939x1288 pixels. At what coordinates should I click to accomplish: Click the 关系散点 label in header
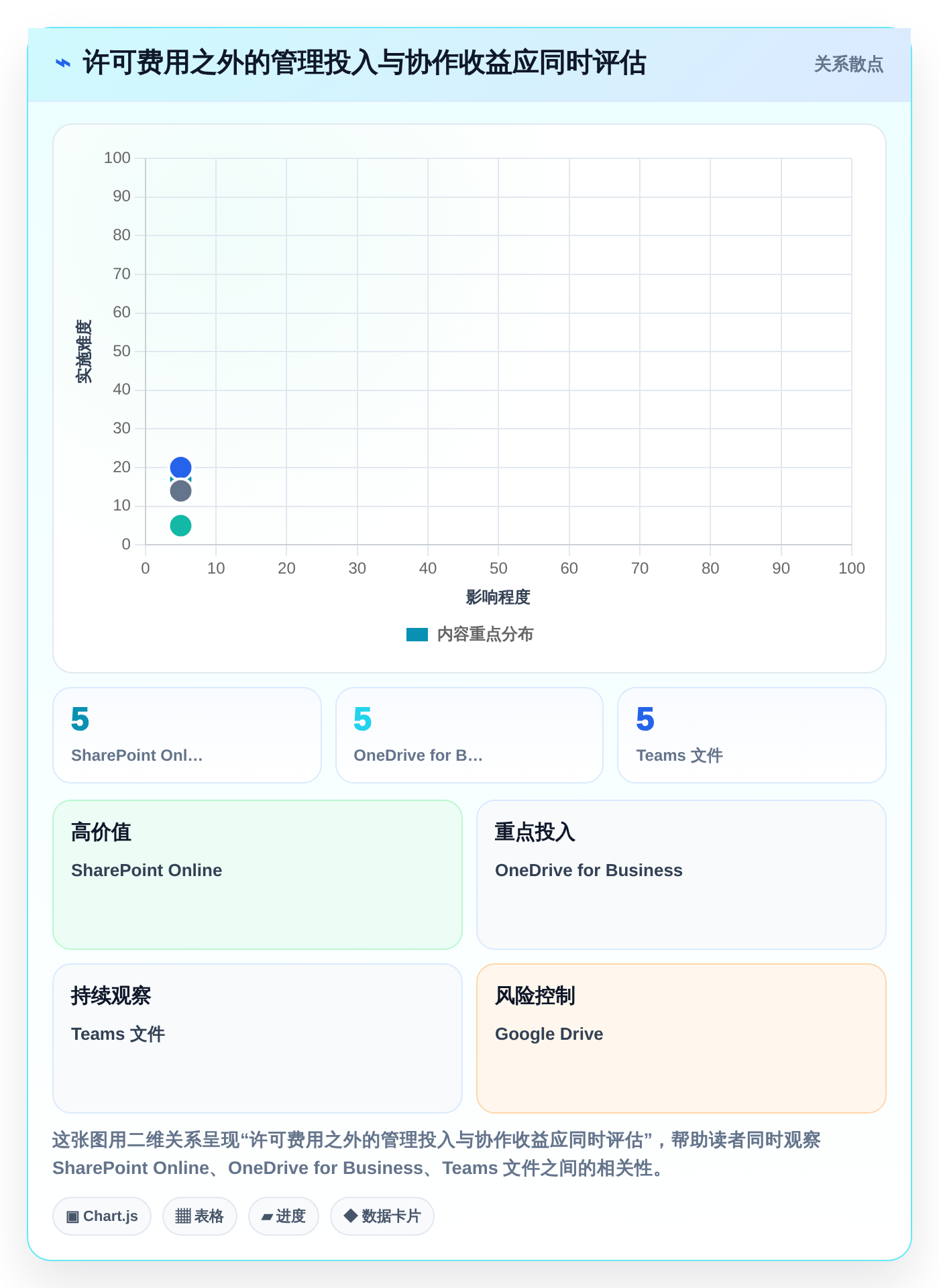point(848,64)
